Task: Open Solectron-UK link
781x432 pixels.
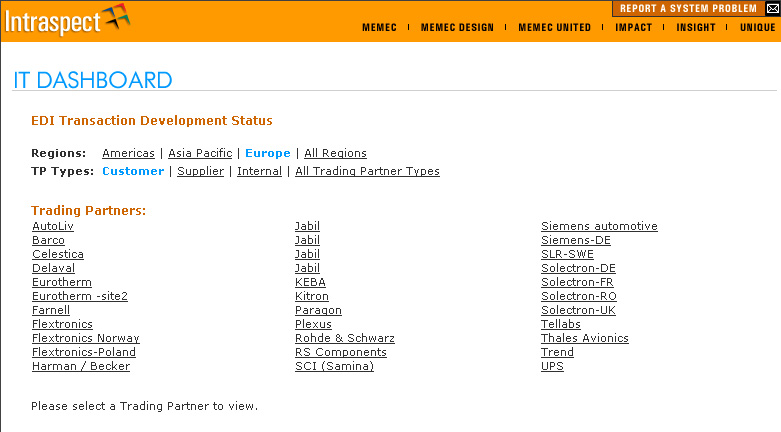Action: [578, 310]
